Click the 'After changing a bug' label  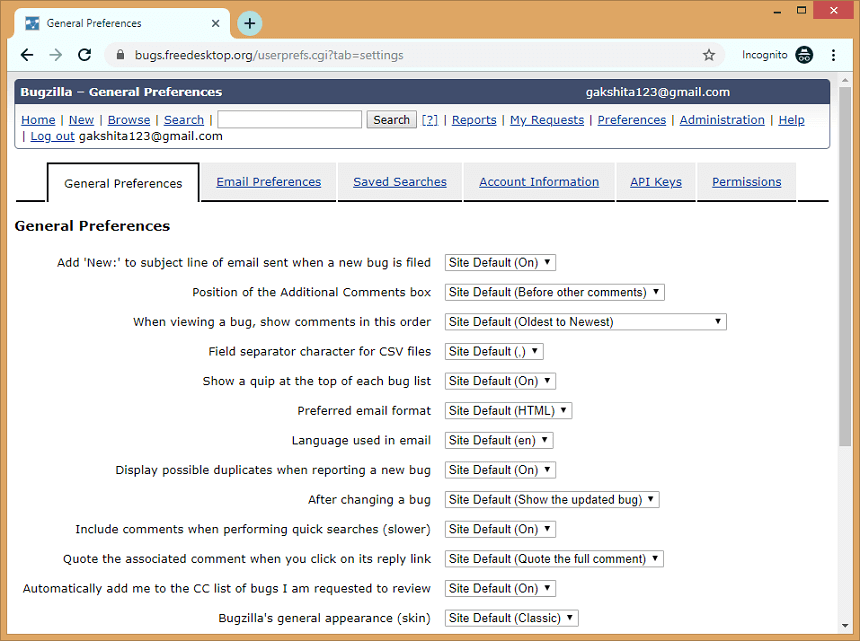369,500
